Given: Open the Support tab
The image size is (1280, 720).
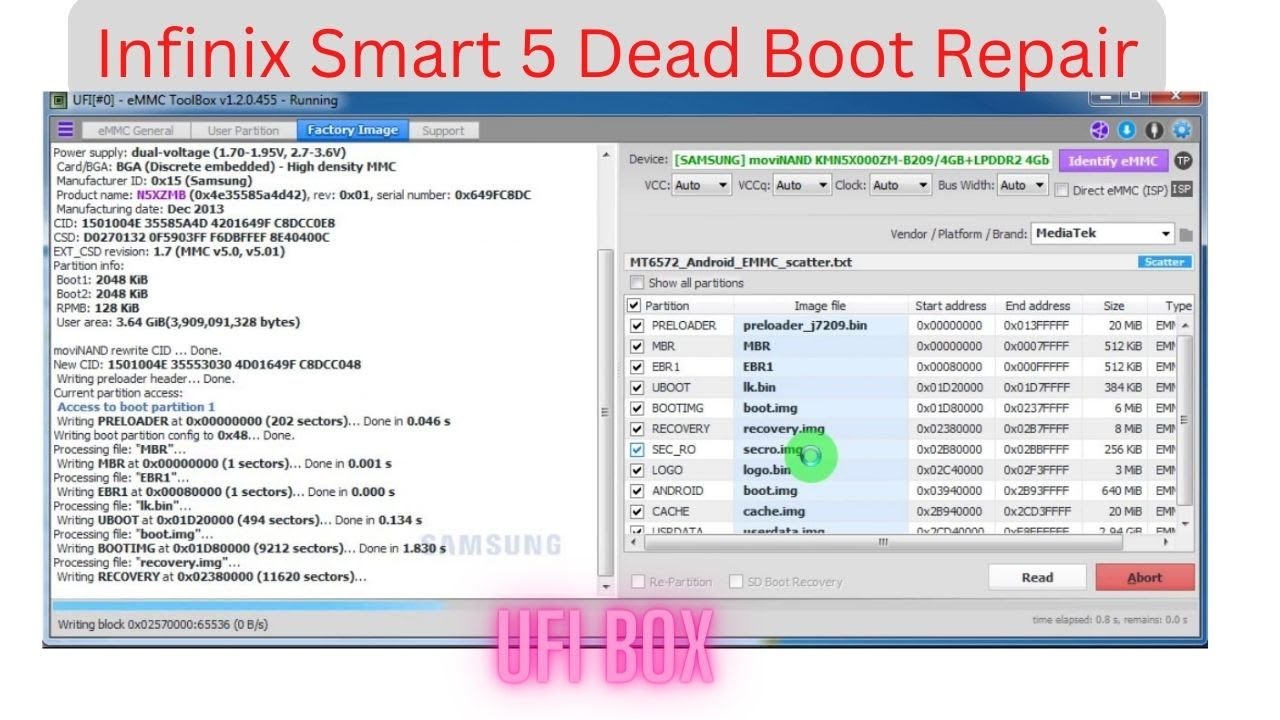Looking at the screenshot, I should coord(443,130).
